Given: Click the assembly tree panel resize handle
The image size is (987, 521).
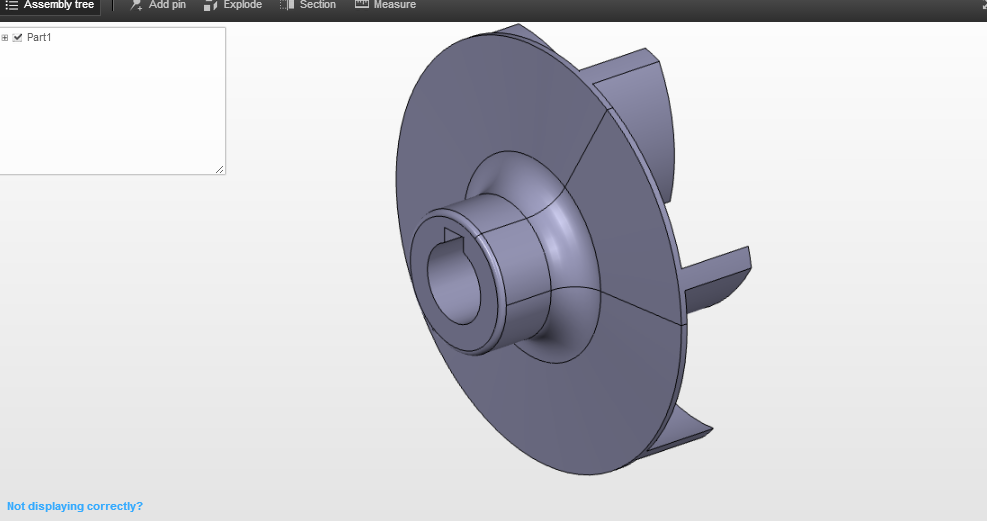Looking at the screenshot, I should click(220, 169).
